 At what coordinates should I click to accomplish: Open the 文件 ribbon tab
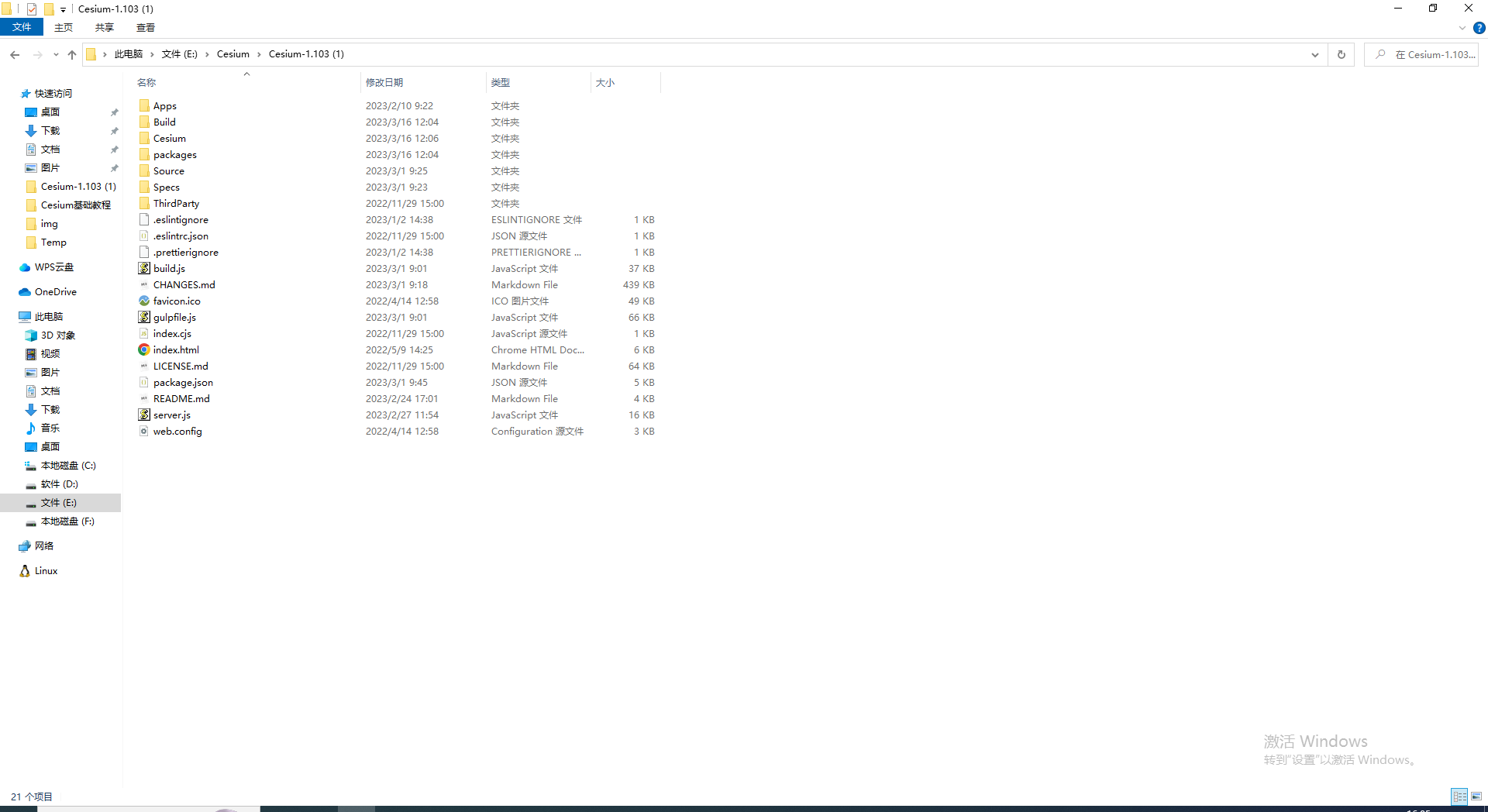[22, 27]
